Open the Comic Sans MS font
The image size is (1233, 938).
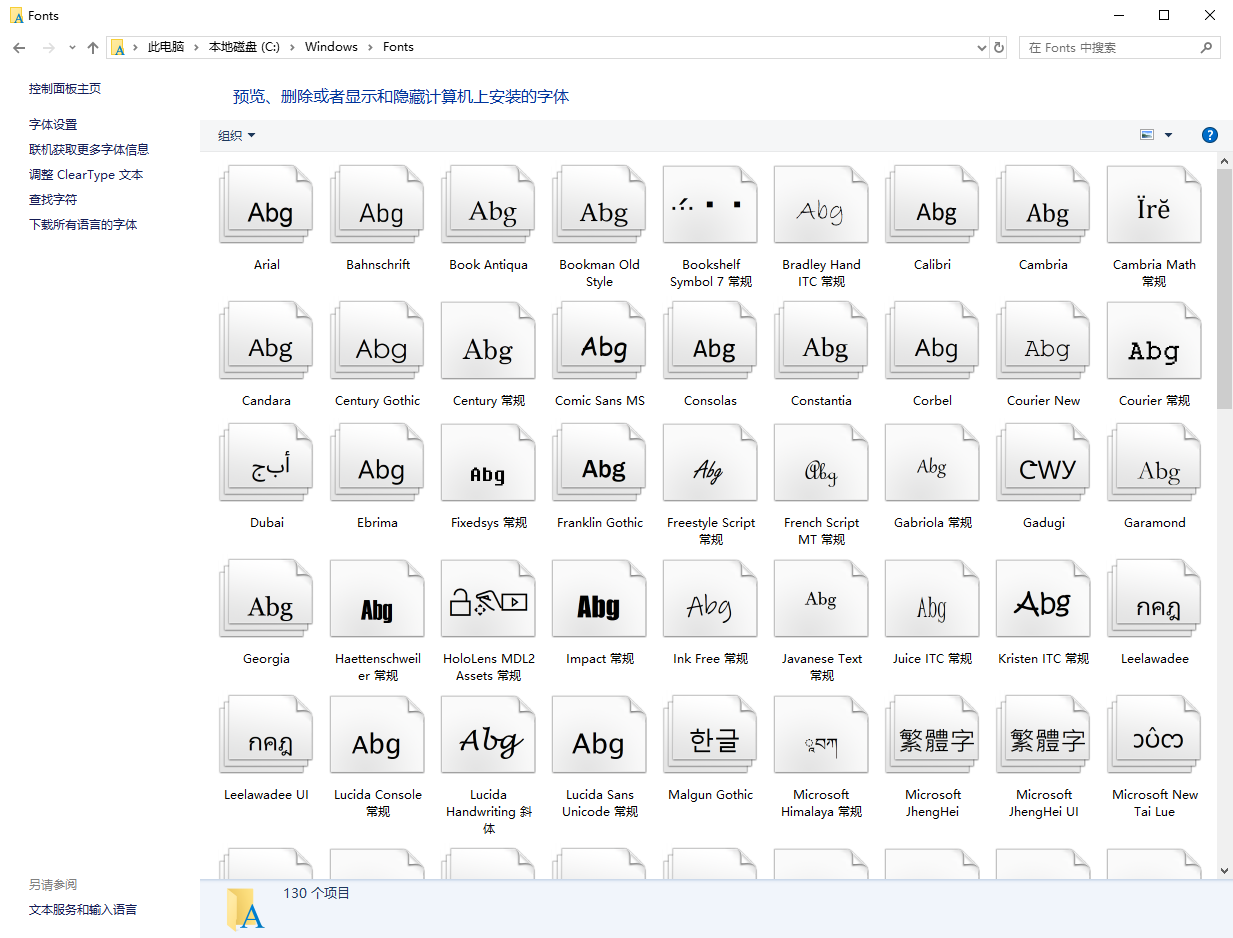599,341
